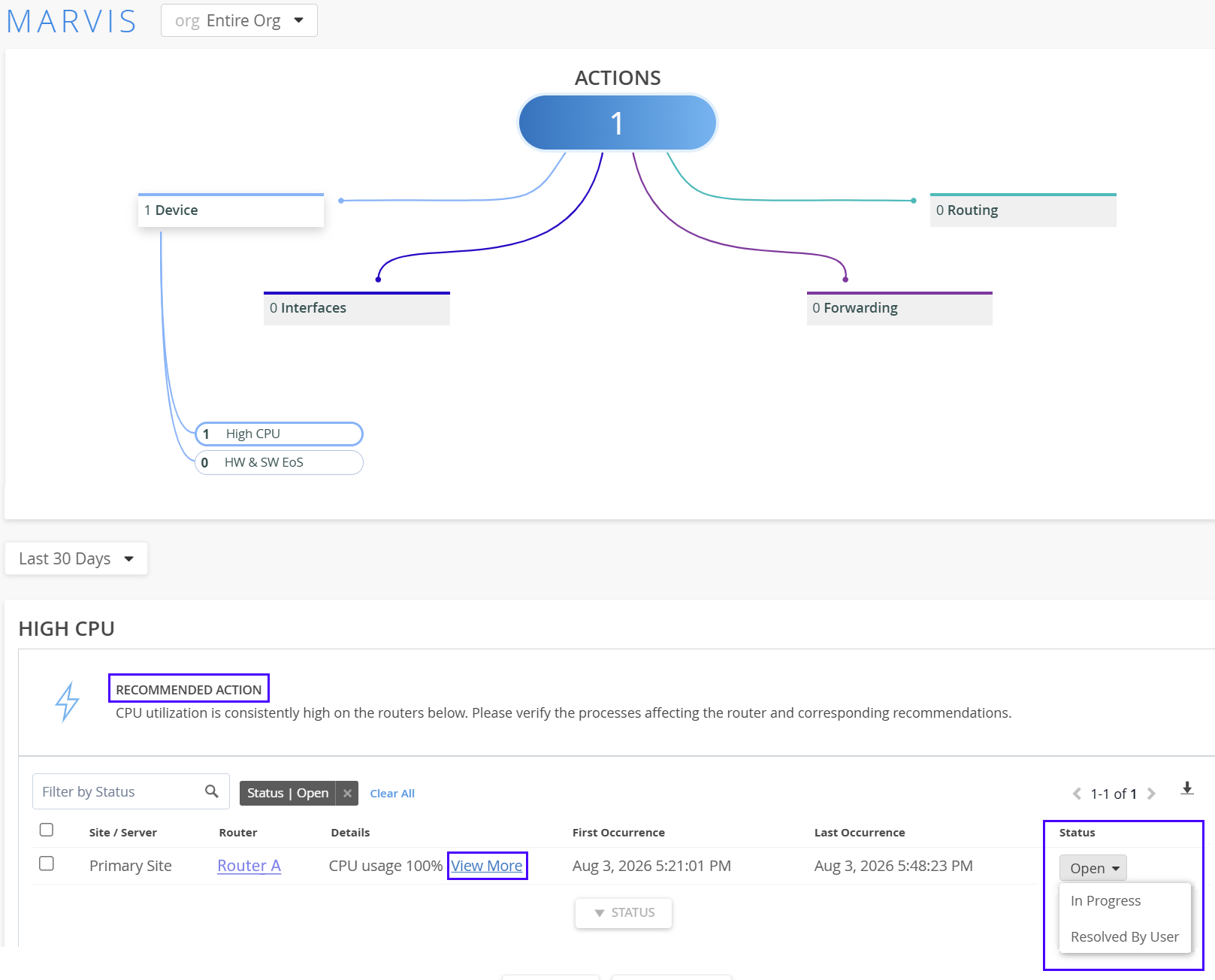Click first occurrence Aug 3, 2026 5:21:01 PM

[651, 866]
